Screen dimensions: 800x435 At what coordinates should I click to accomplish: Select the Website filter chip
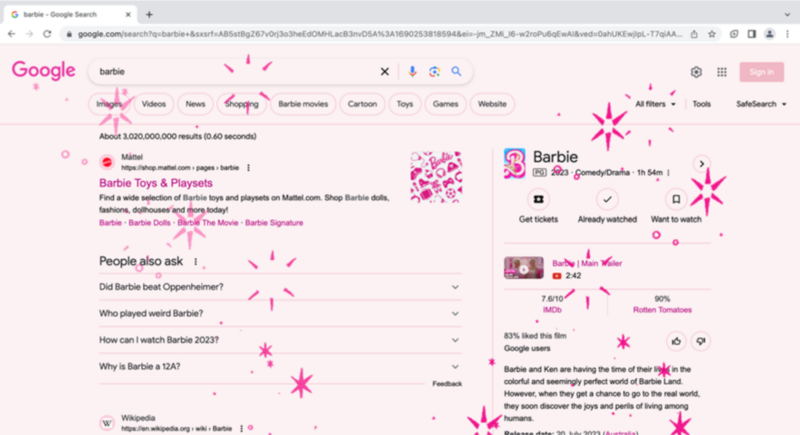point(492,104)
